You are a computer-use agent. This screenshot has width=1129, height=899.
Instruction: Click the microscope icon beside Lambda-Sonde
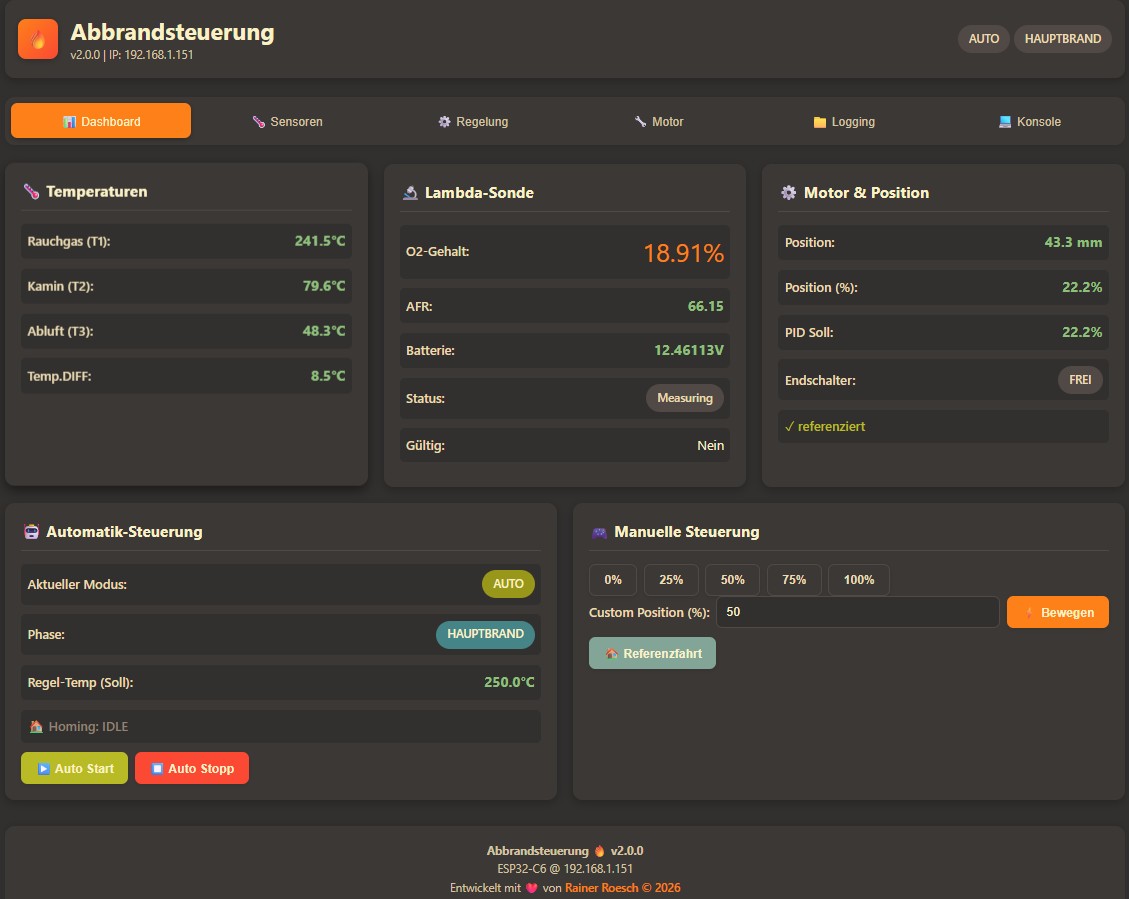click(x=410, y=193)
